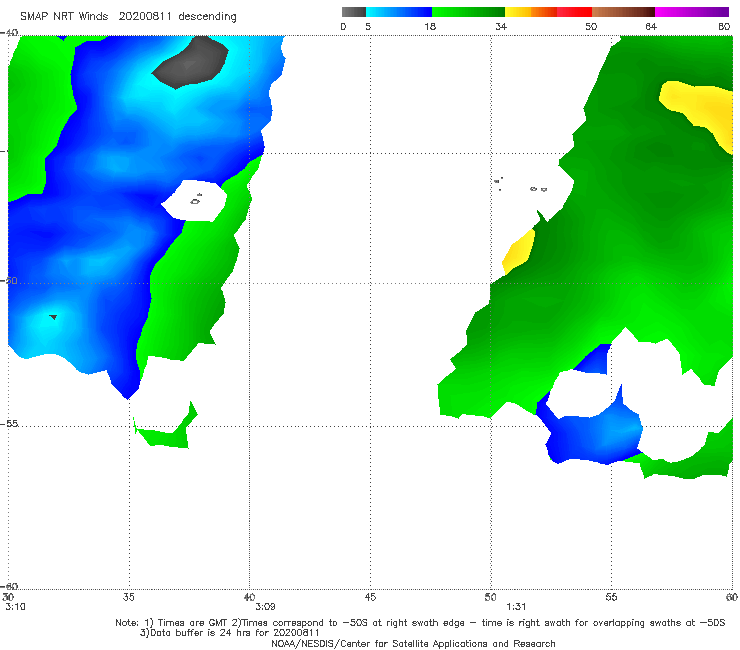Click the '40' longitude axis label
The width and height of the screenshot is (740, 650).
pos(249,597)
